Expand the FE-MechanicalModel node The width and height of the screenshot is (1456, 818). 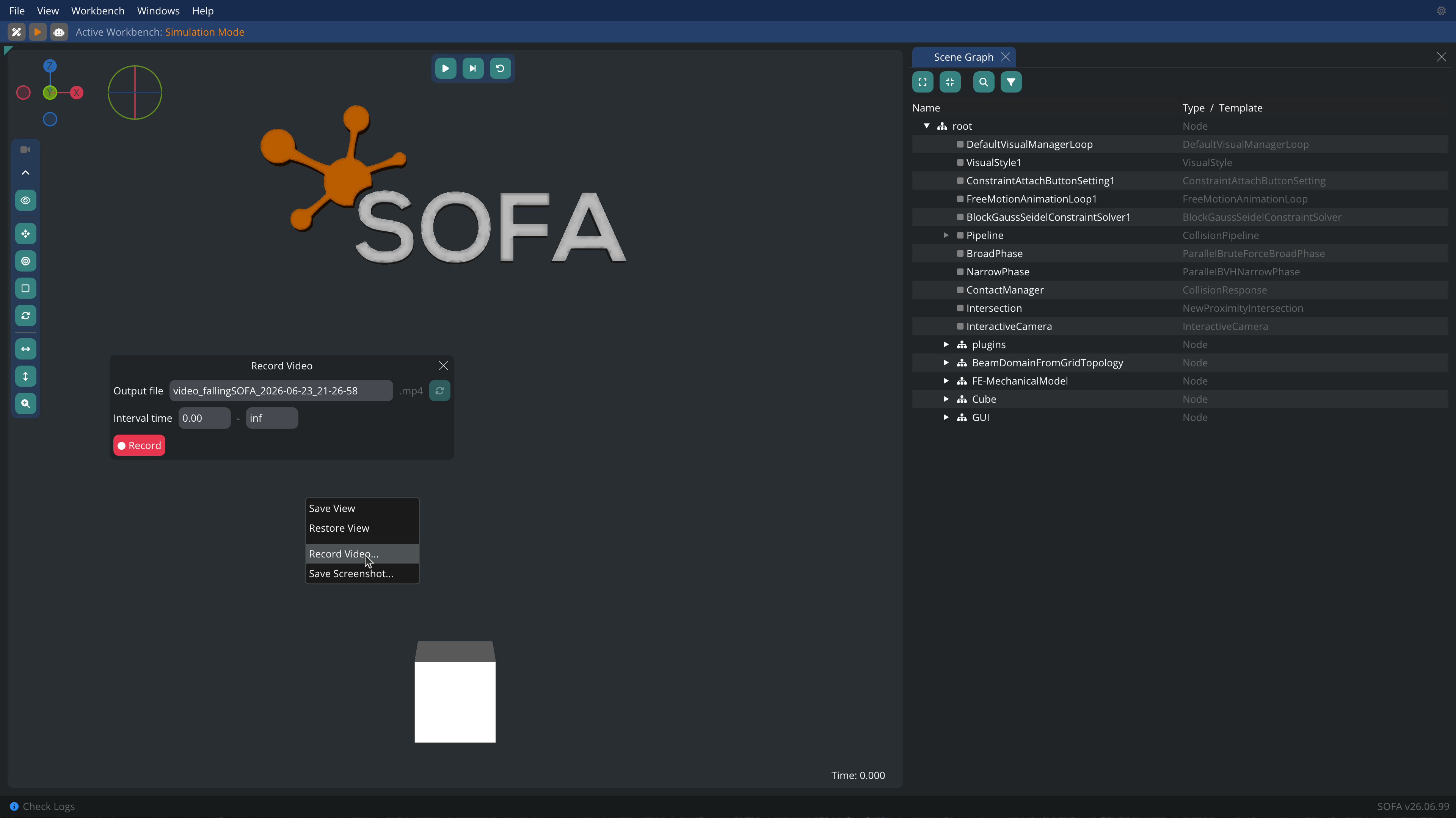click(946, 381)
